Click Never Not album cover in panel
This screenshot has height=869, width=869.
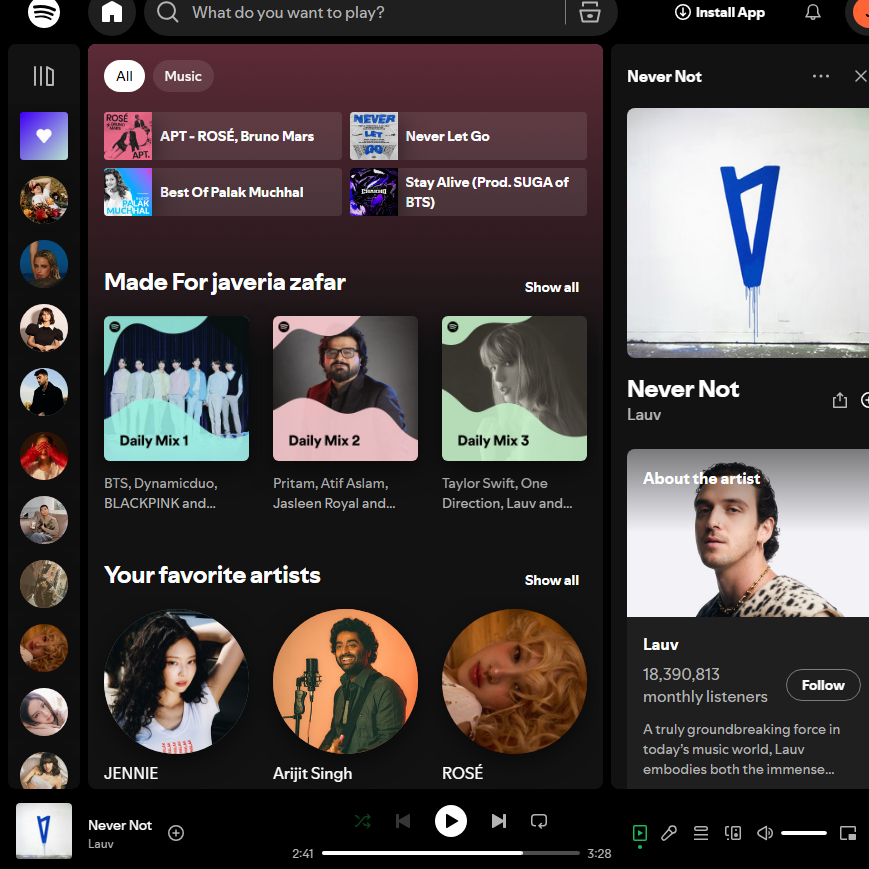point(748,233)
